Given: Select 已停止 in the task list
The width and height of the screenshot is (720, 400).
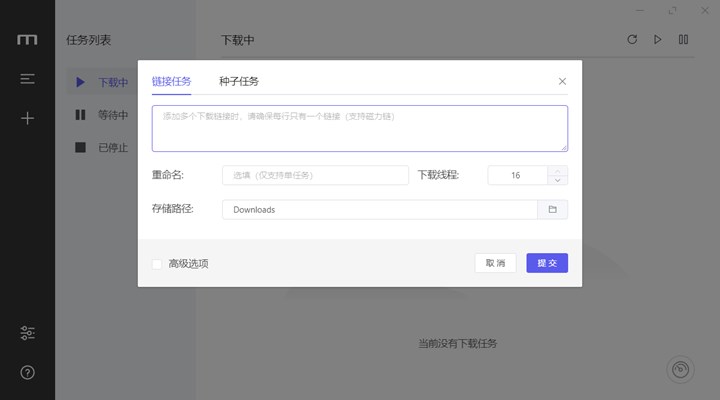Looking at the screenshot, I should [102, 147].
